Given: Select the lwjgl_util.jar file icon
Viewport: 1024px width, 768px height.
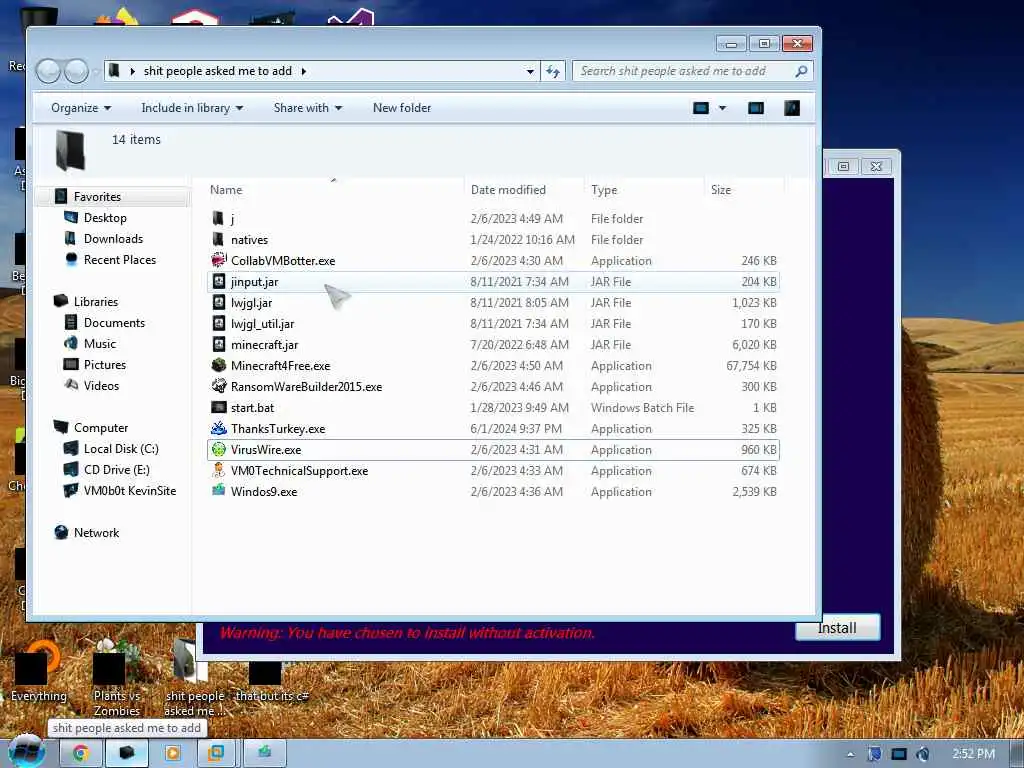Looking at the screenshot, I should [219, 323].
